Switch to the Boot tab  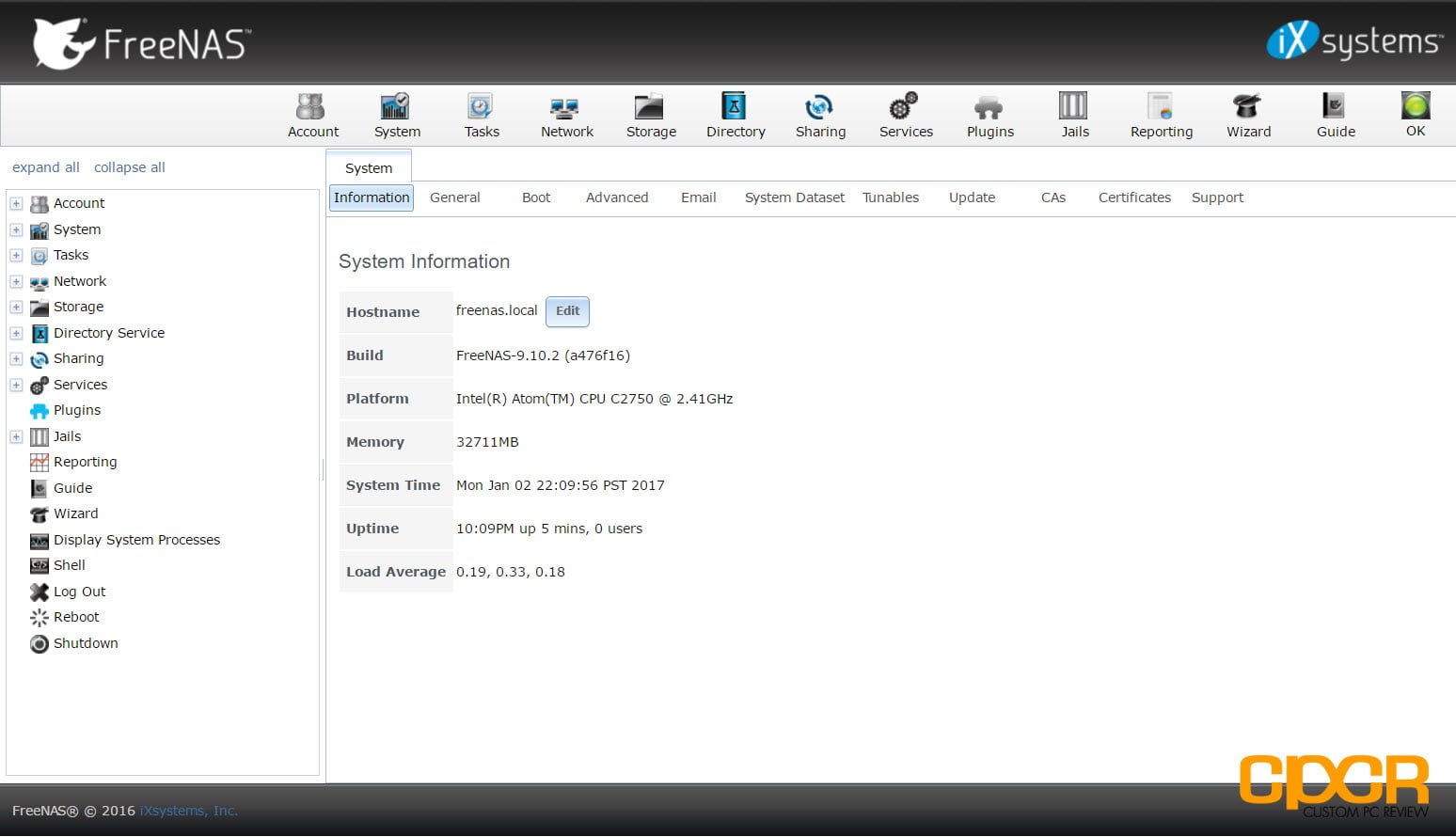(536, 197)
